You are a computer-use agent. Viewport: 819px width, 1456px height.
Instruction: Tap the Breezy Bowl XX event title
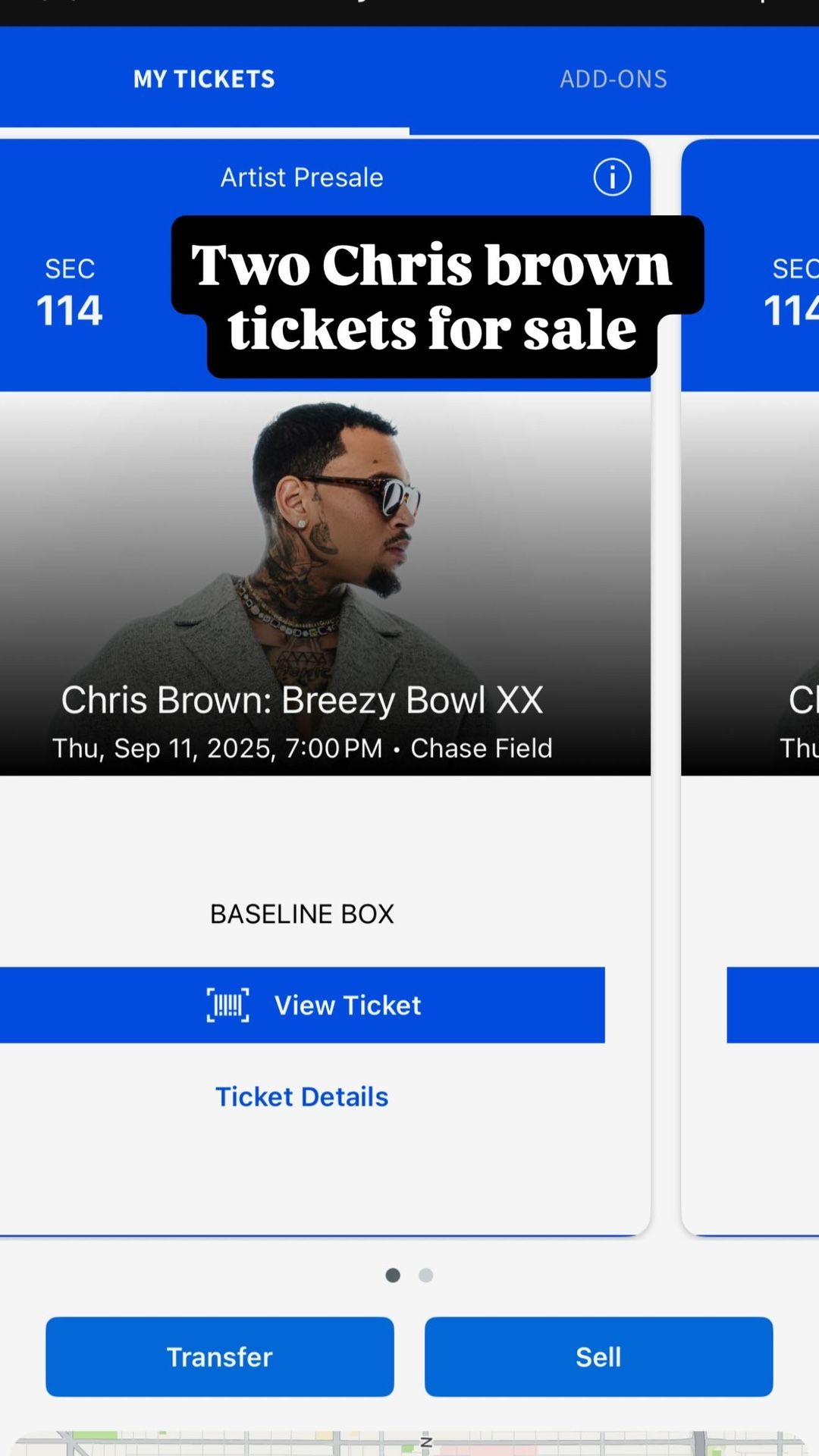(x=302, y=700)
